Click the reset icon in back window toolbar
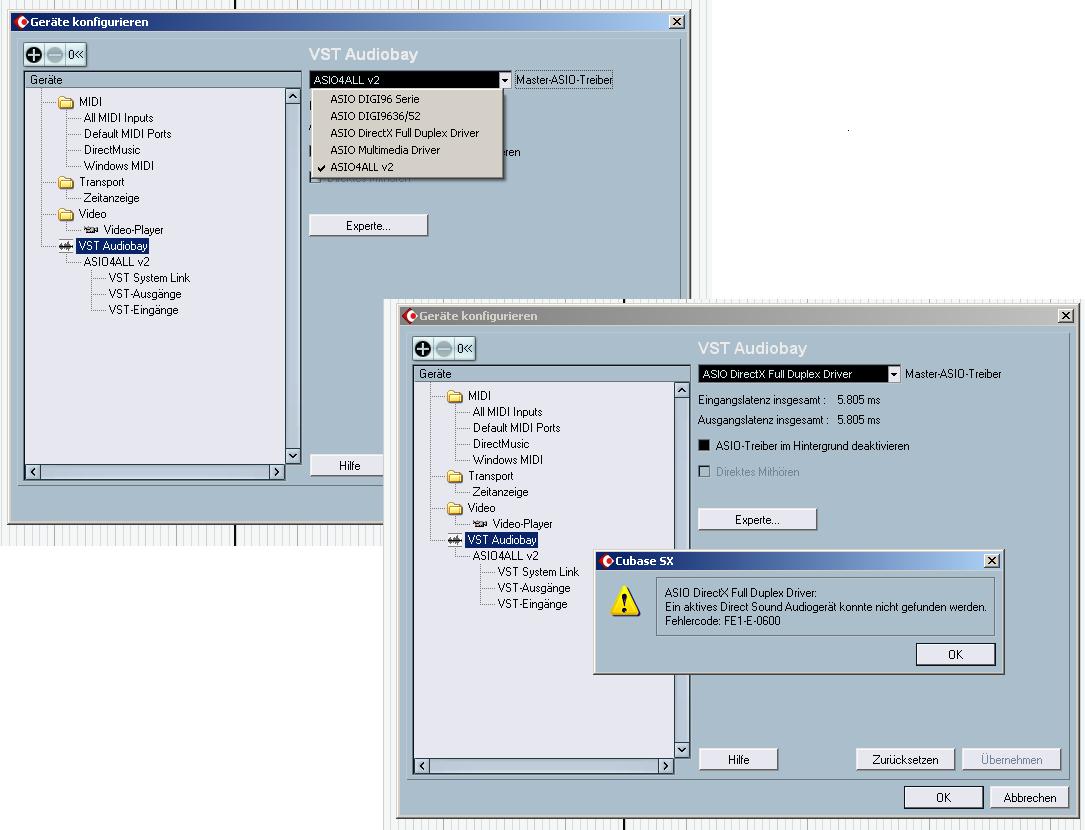 (75, 55)
